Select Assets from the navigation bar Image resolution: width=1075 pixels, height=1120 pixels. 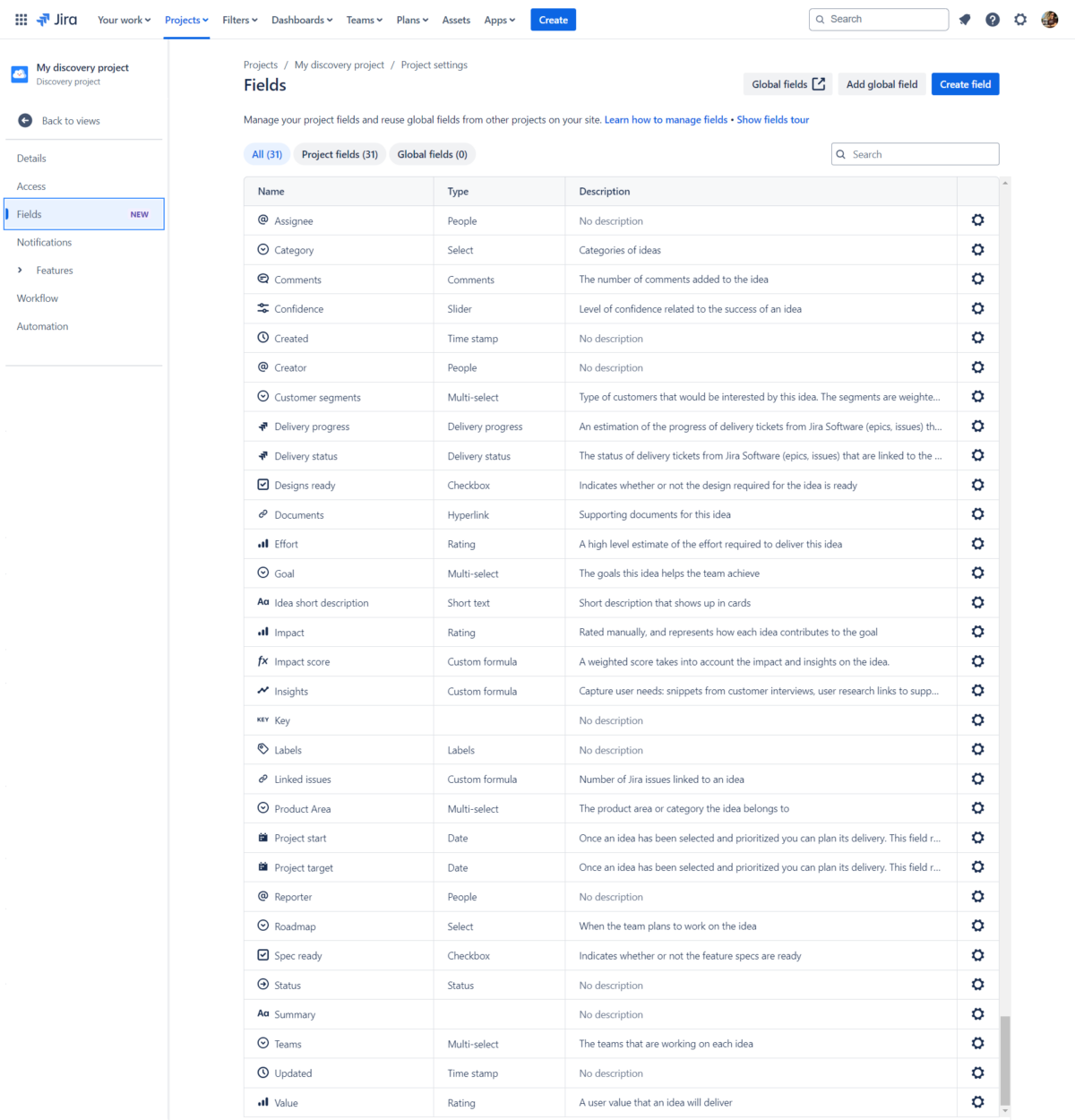pyautogui.click(x=456, y=19)
